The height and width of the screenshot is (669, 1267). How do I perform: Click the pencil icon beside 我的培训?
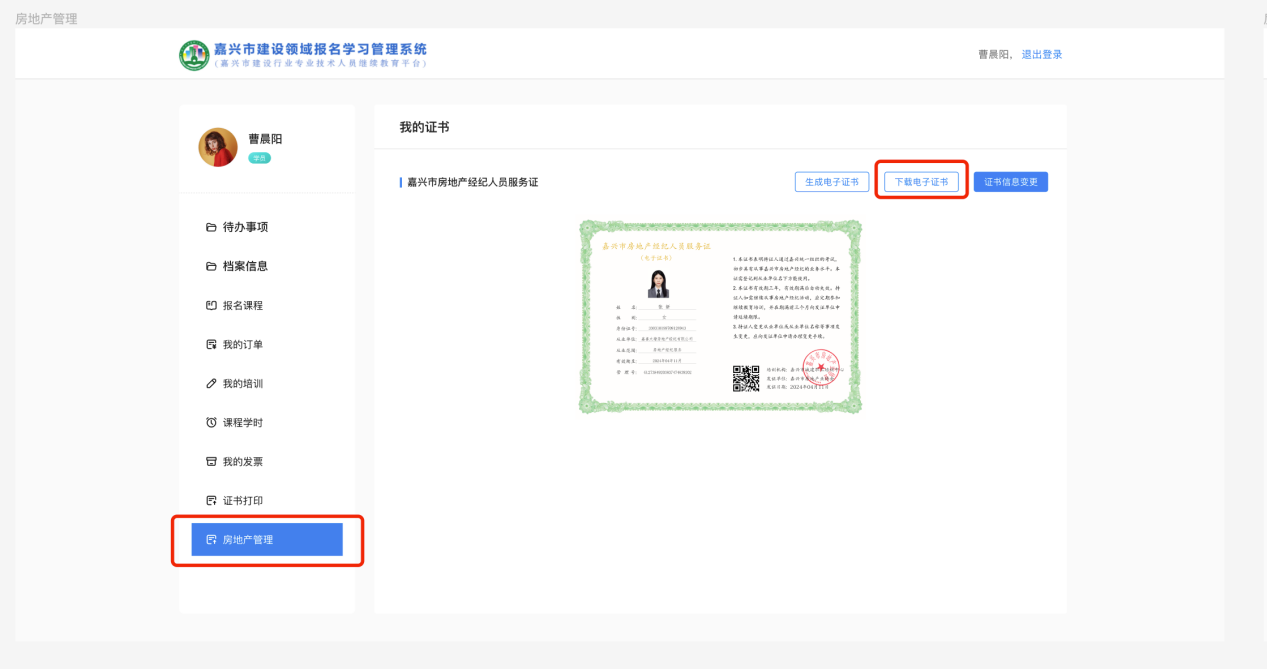tap(211, 384)
